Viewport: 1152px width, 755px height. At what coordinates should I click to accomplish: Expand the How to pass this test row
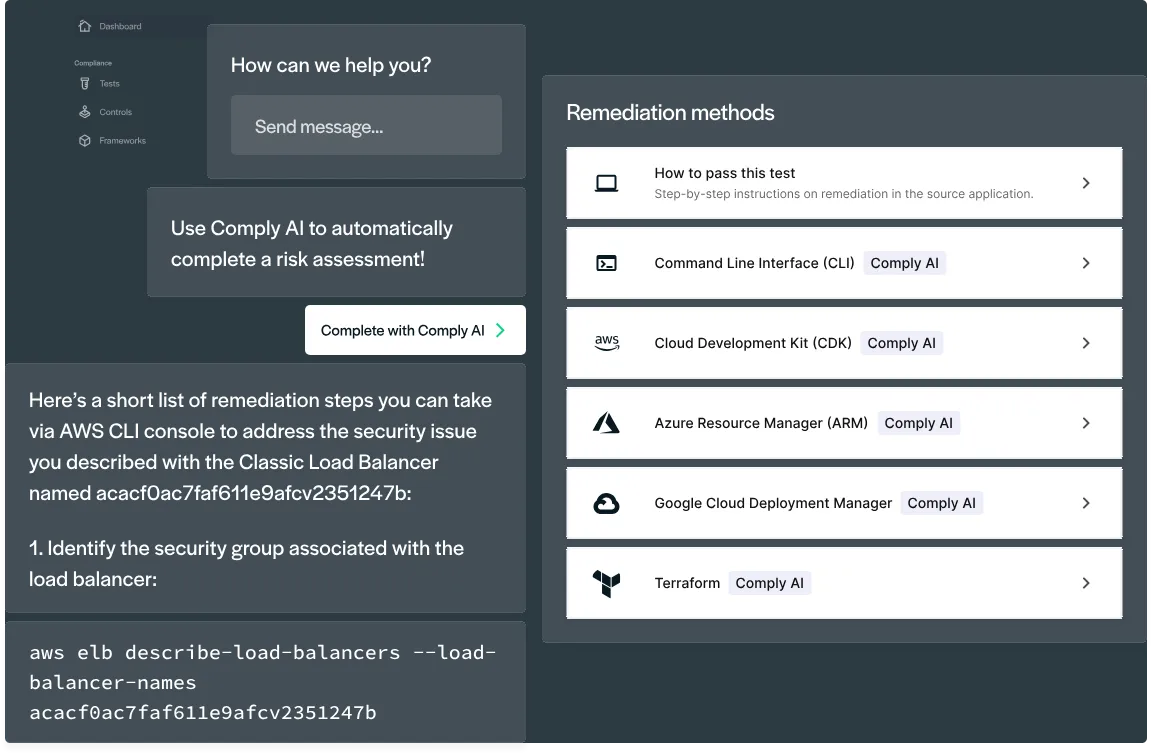click(1086, 183)
